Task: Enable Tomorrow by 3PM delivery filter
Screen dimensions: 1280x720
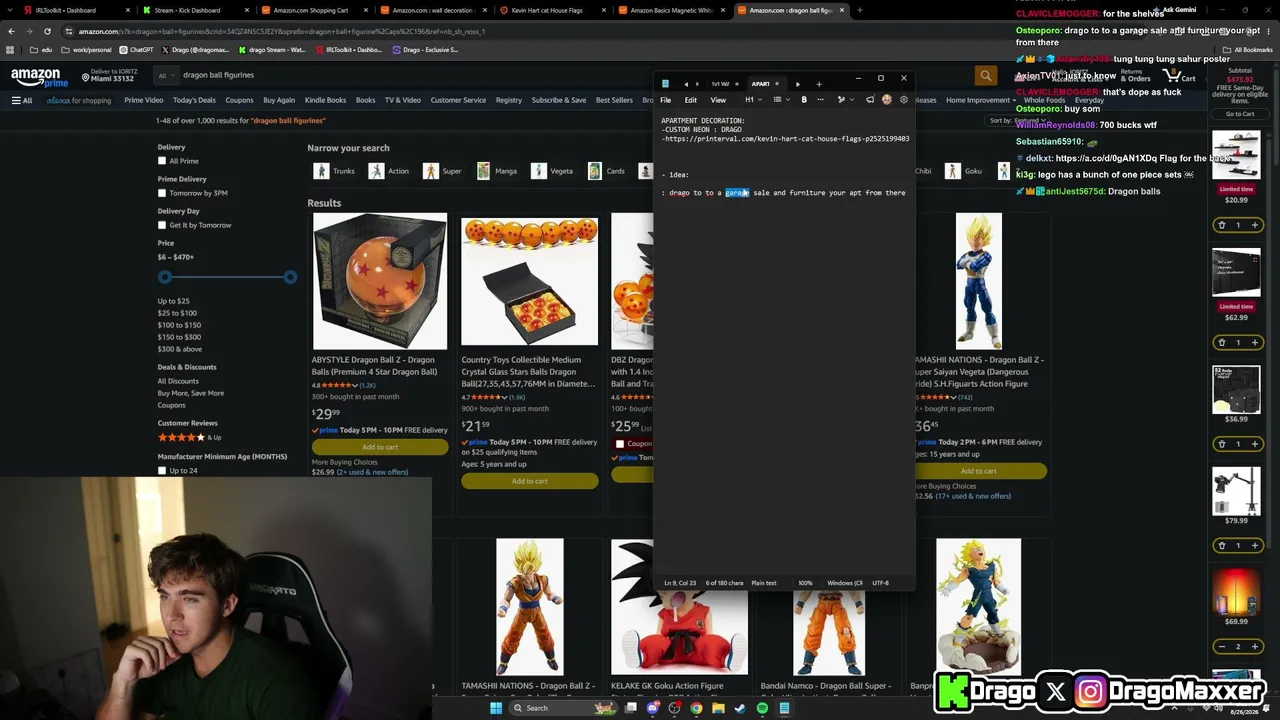Action: click(x=162, y=193)
